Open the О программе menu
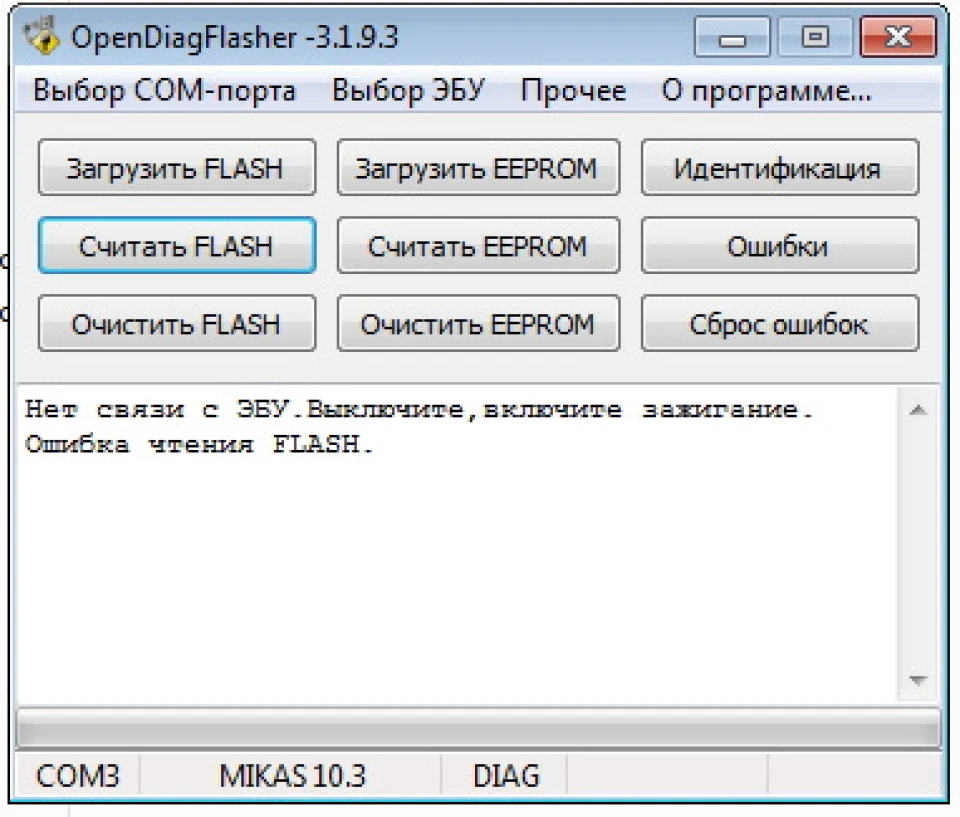Image resolution: width=960 pixels, height=817 pixels. pyautogui.click(x=766, y=91)
